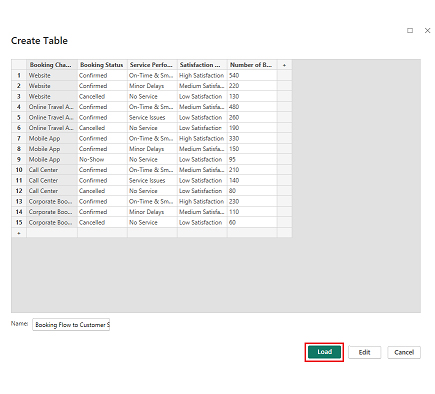Click Minor Delays cell in row 2
435x394 pixels.
click(152, 86)
